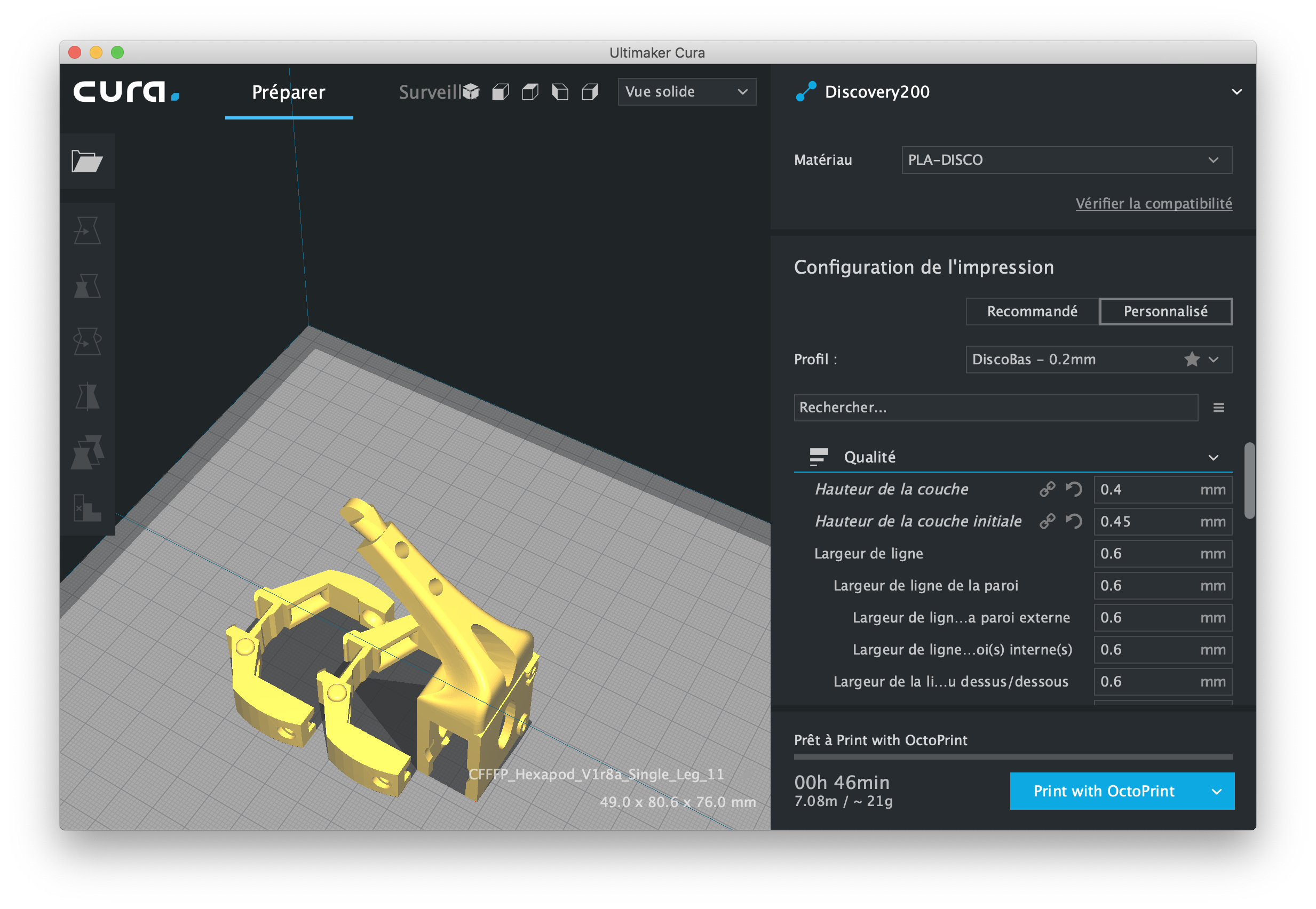Select the Rotate tool in sidebar
This screenshot has height=909, width=1316.
click(x=87, y=341)
